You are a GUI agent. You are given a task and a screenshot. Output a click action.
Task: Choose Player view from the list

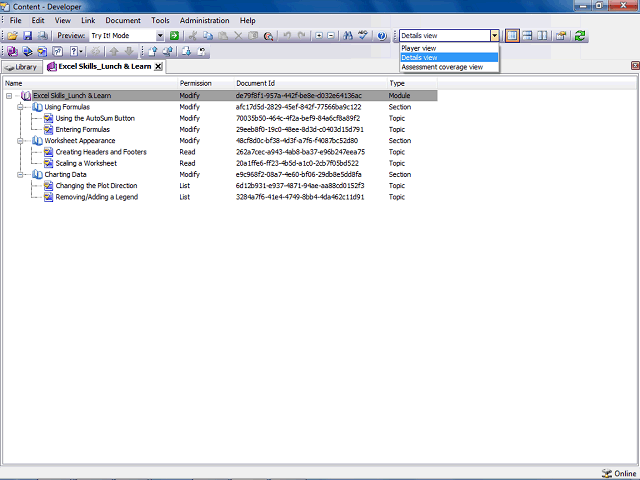pos(449,48)
